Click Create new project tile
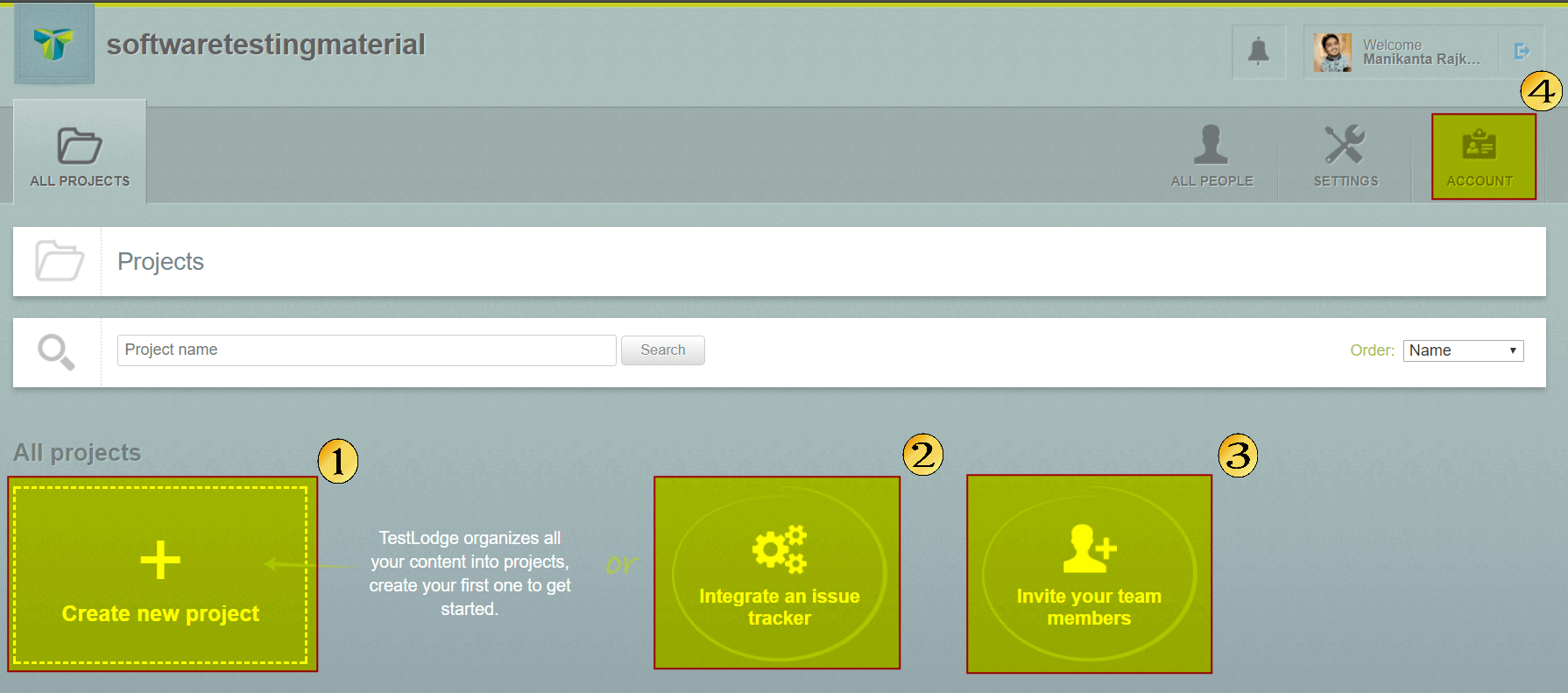The width and height of the screenshot is (1568, 693). 162,574
